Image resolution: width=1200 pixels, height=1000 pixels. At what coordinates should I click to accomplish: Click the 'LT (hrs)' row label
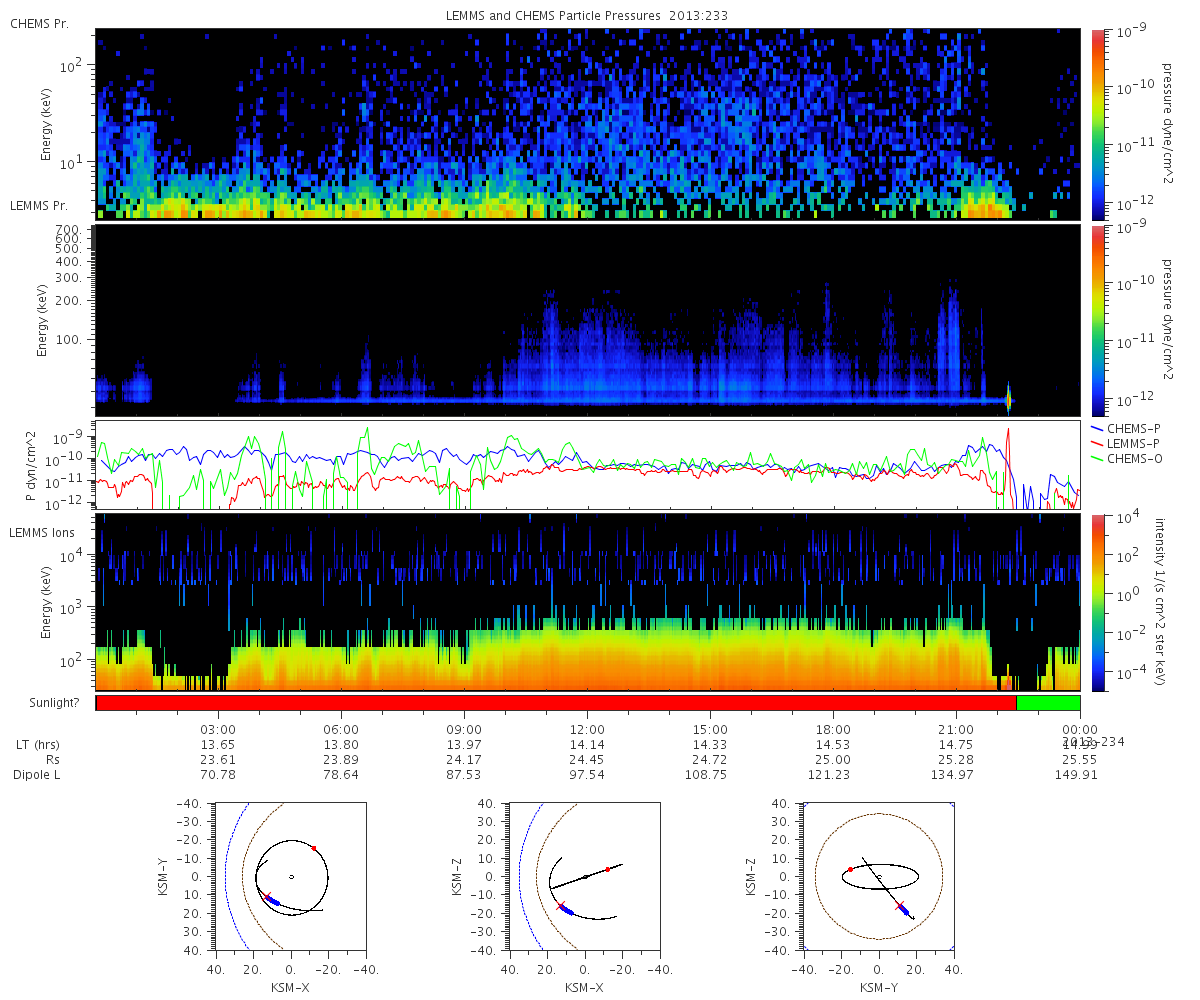pos(38,745)
